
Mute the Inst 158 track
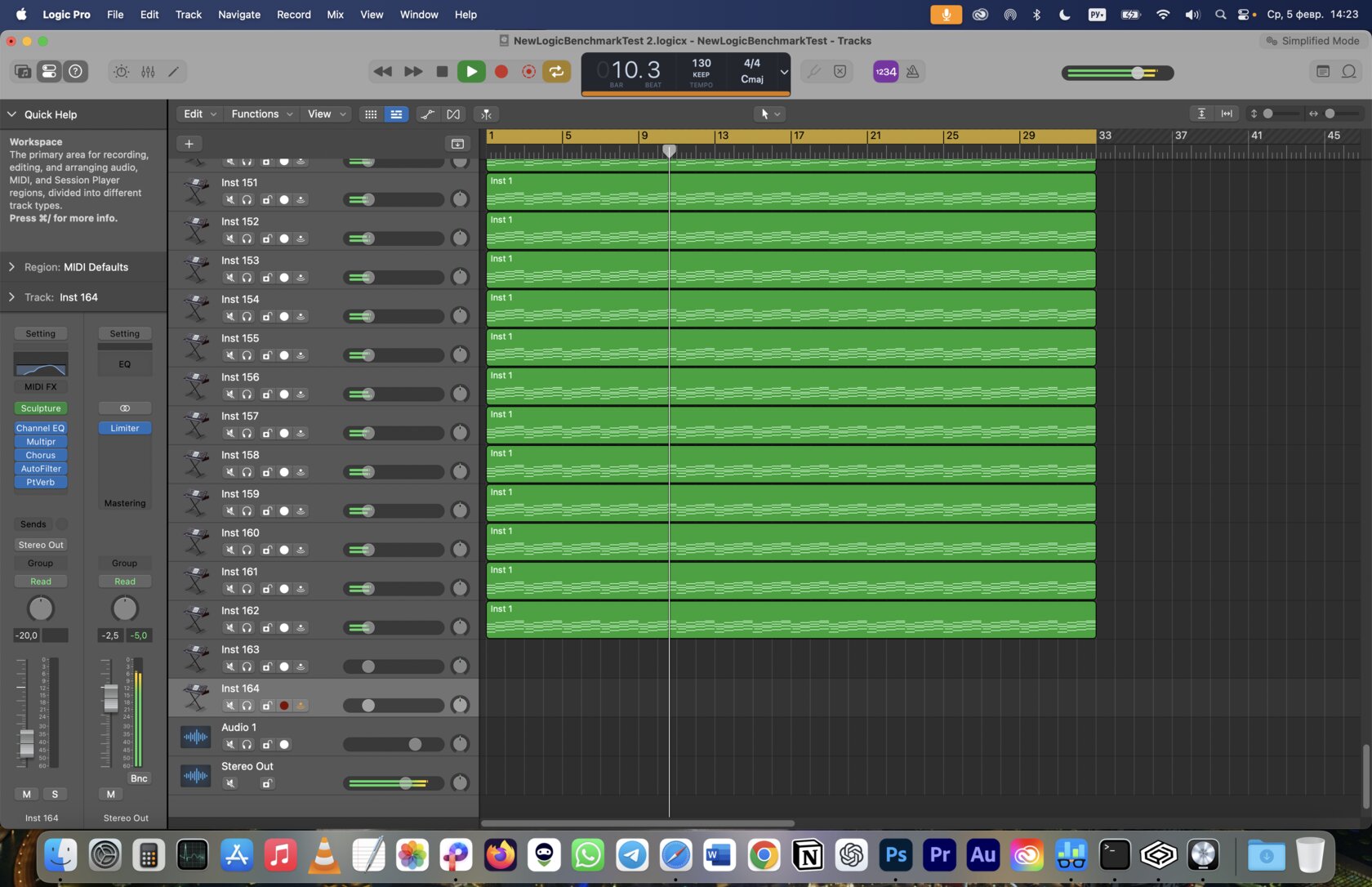click(230, 472)
